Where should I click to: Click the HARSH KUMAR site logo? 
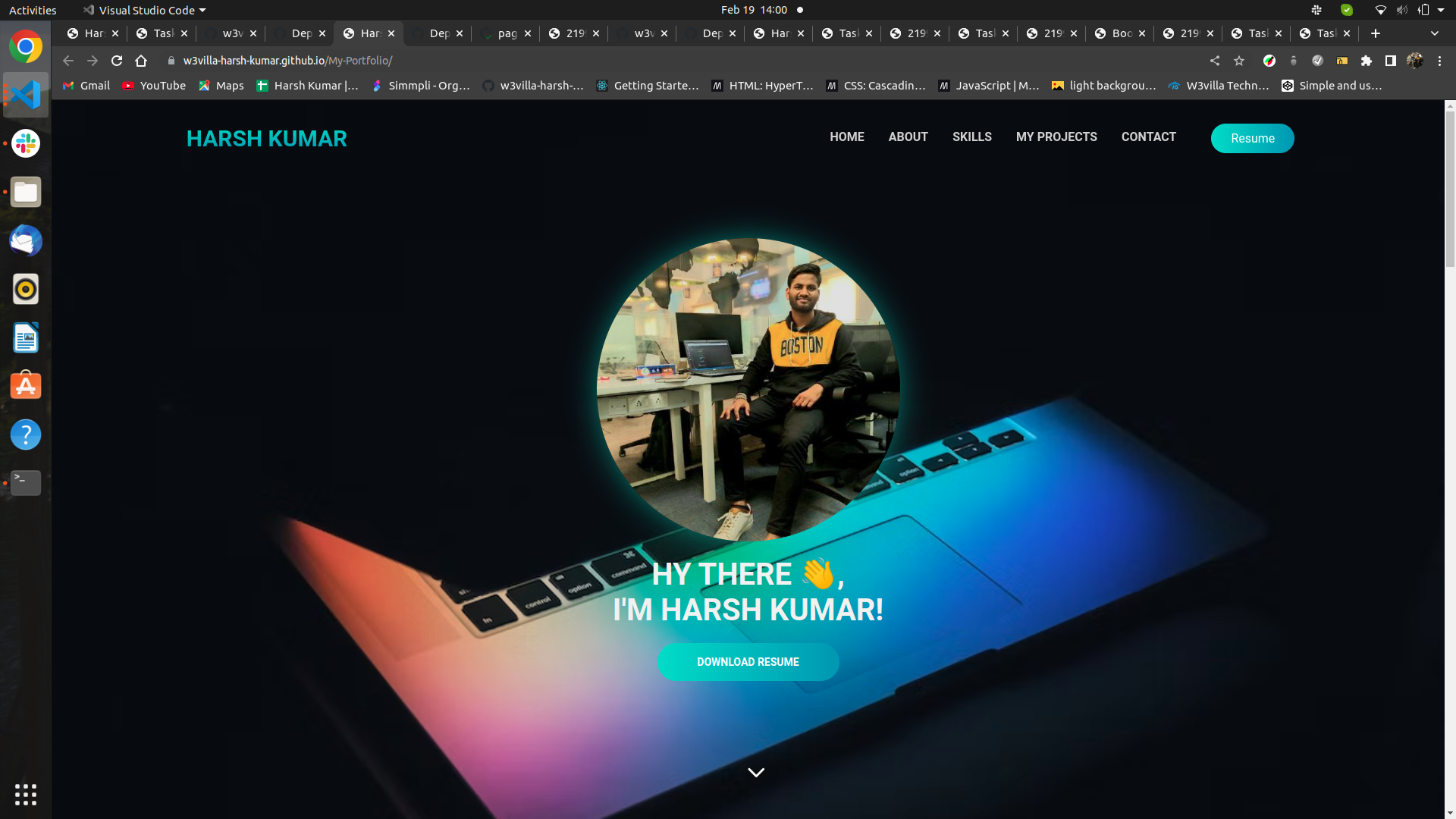[266, 139]
